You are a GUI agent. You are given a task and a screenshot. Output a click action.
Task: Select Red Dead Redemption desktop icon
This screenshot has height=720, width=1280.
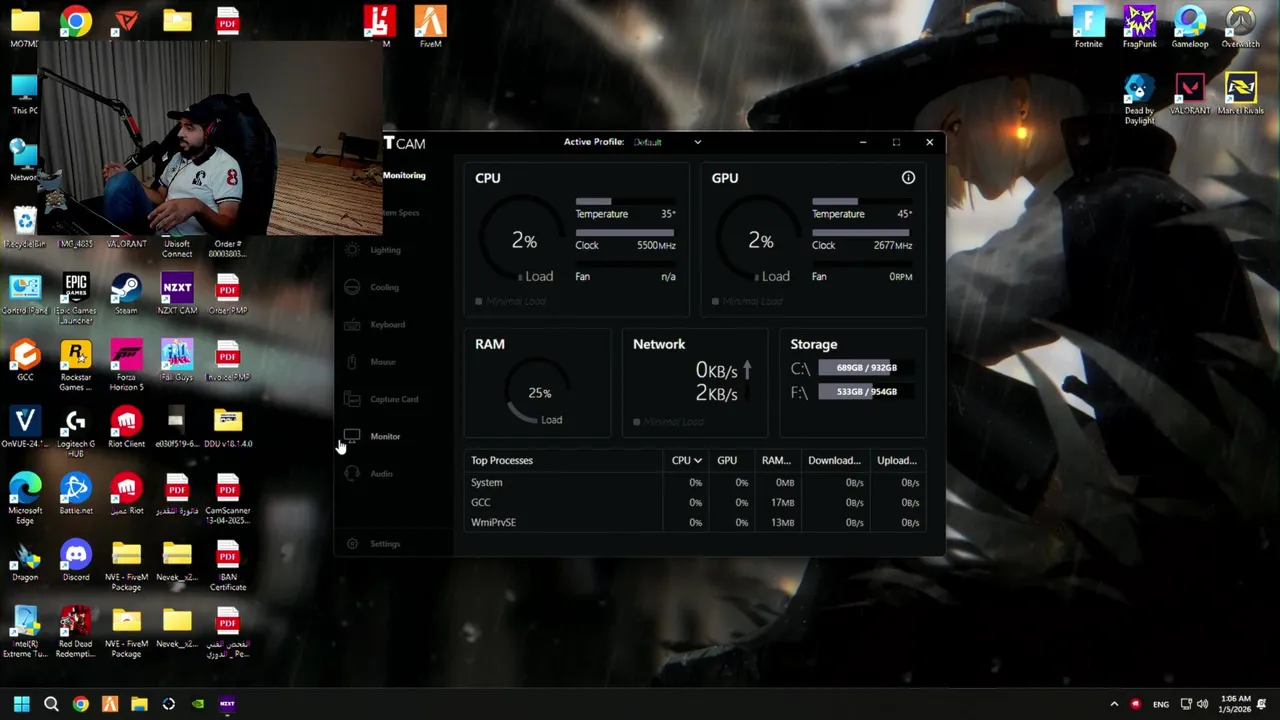[x=76, y=632]
